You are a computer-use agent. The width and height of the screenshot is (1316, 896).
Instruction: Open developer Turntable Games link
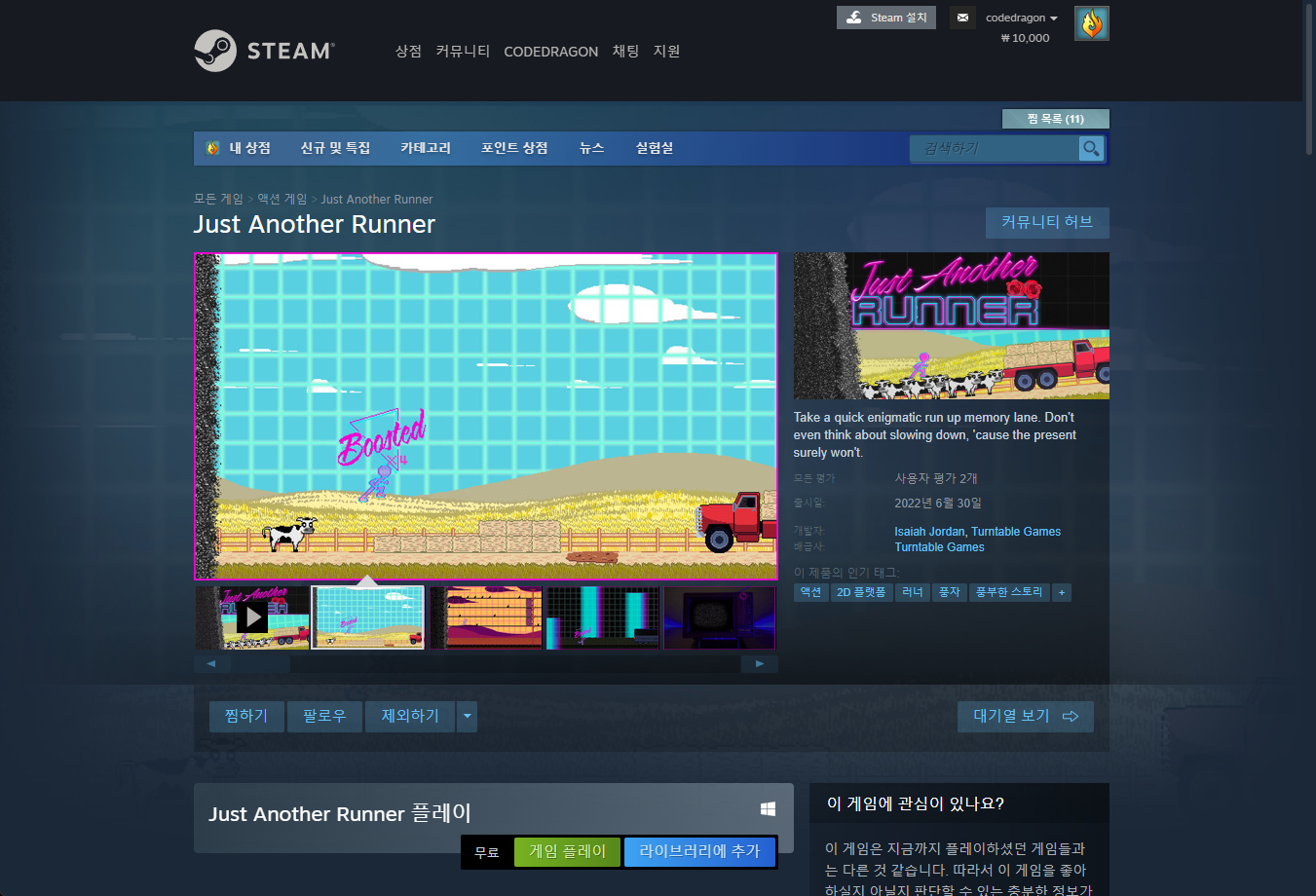tap(1016, 532)
